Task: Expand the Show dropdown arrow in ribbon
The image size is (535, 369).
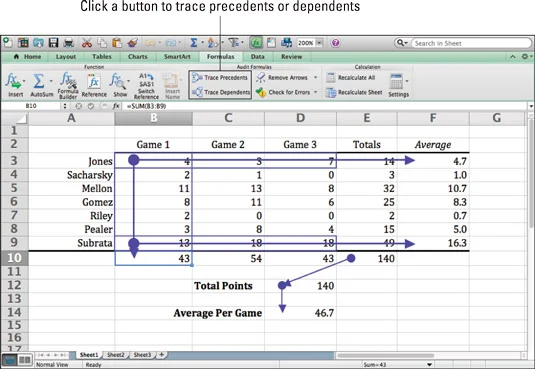Action: point(129,81)
